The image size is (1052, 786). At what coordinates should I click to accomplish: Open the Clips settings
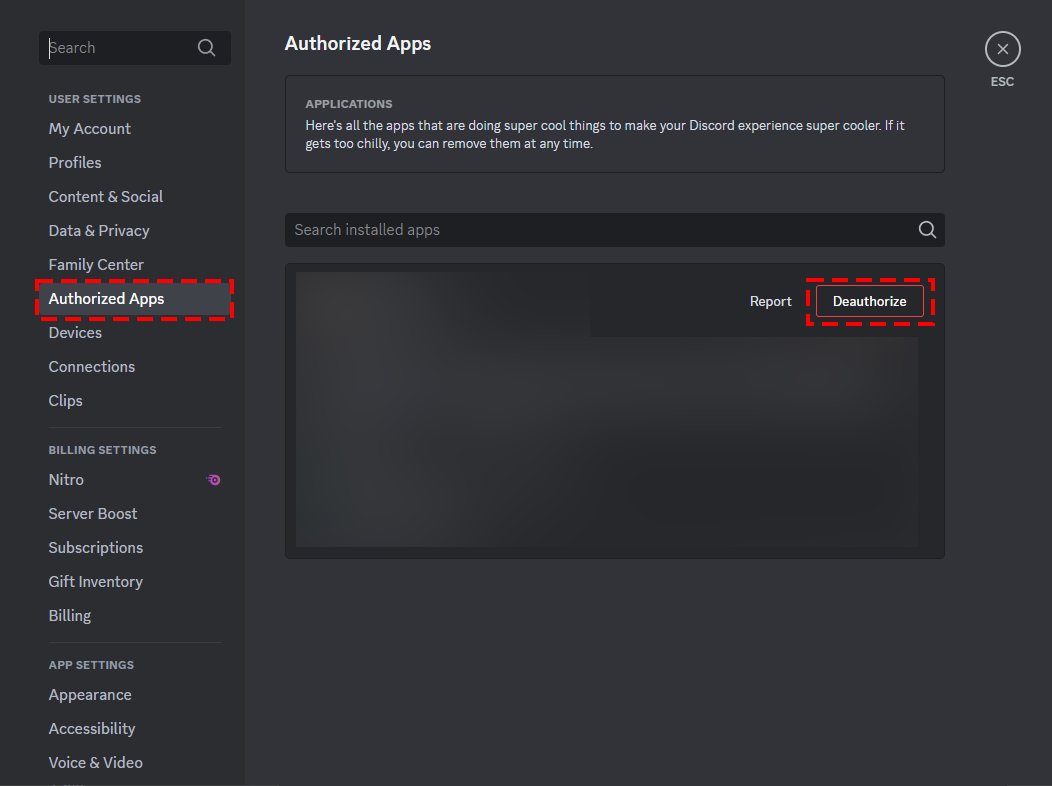coord(65,400)
